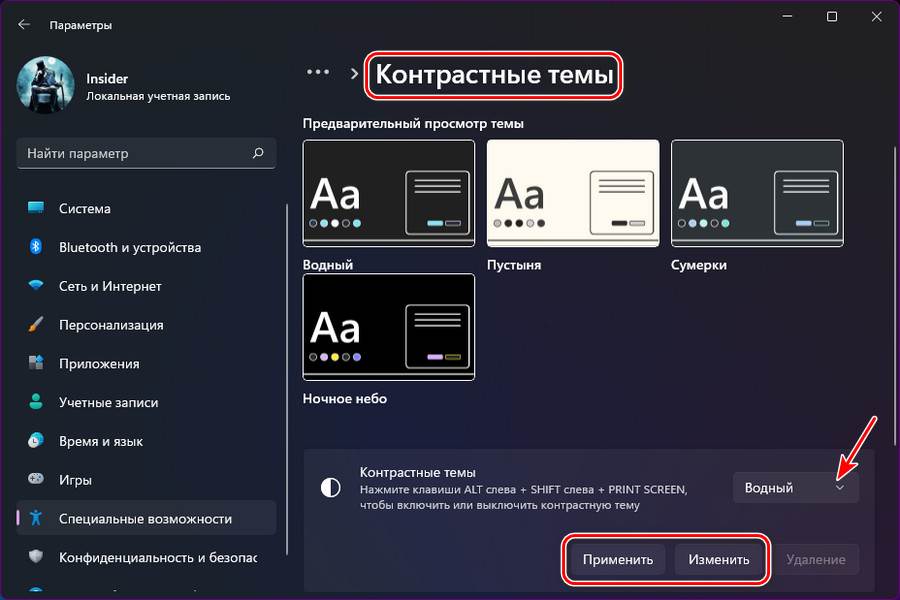Open the Insider user avatar picture
The image size is (900, 600).
pyautogui.click(x=45, y=85)
